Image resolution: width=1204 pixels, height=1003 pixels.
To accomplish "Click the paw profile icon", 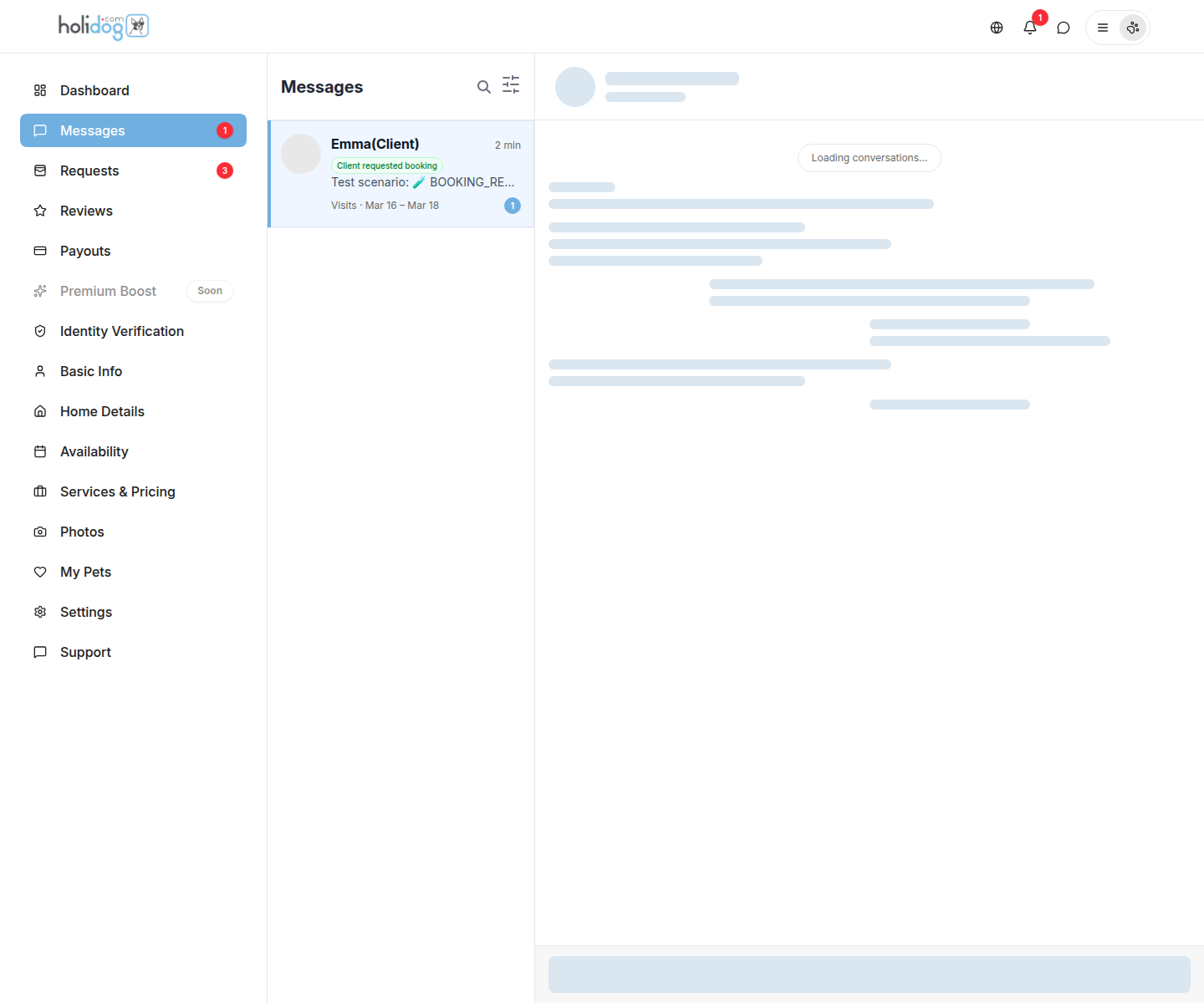I will [1133, 27].
